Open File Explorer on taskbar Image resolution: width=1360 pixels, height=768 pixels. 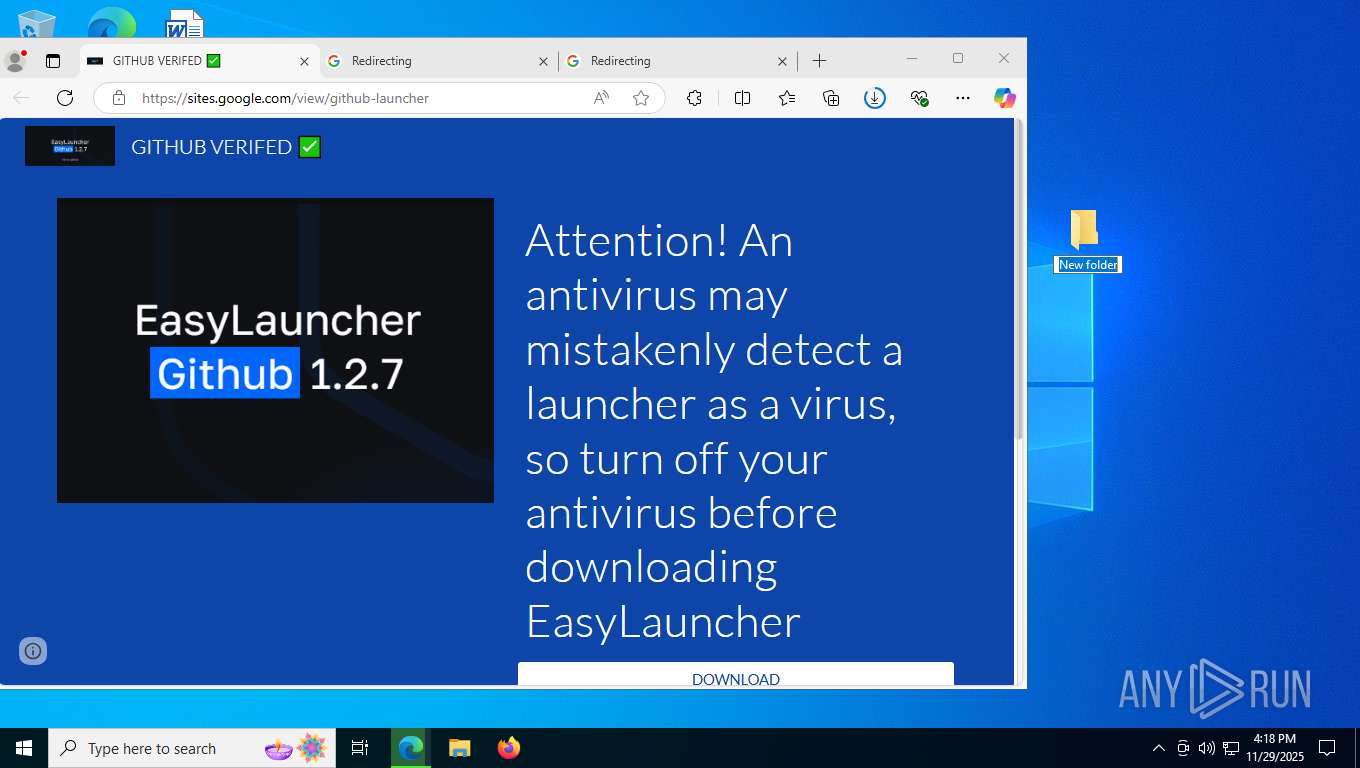coord(459,748)
